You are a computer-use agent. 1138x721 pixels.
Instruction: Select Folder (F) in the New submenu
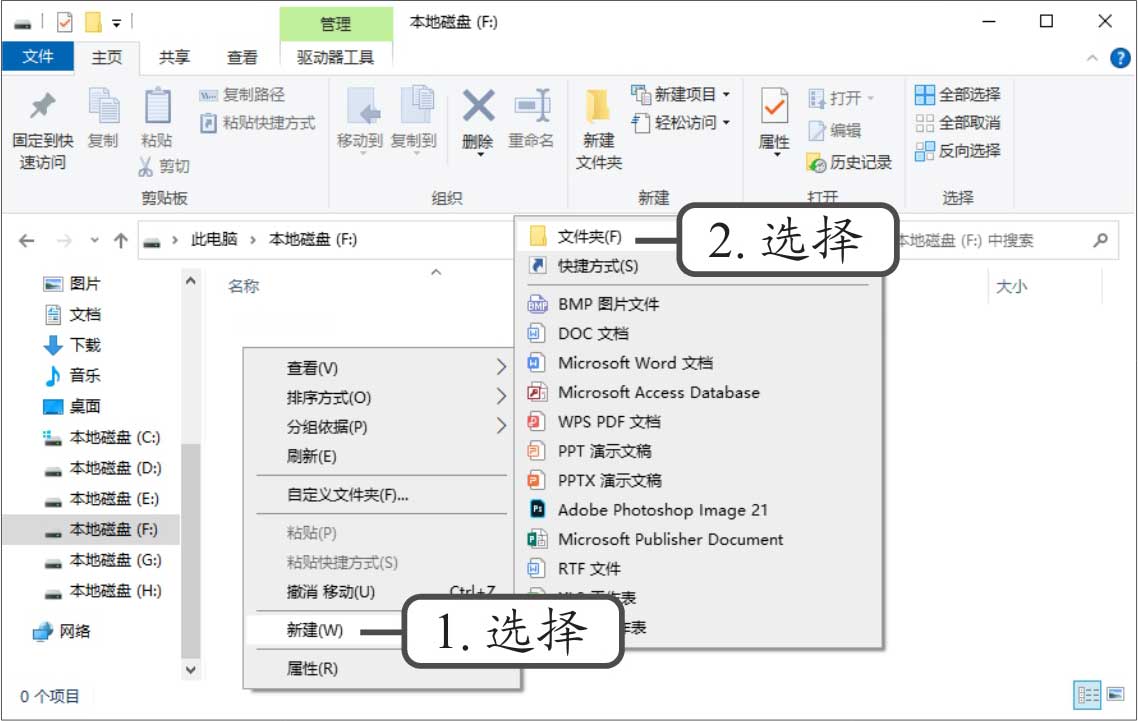tap(589, 237)
